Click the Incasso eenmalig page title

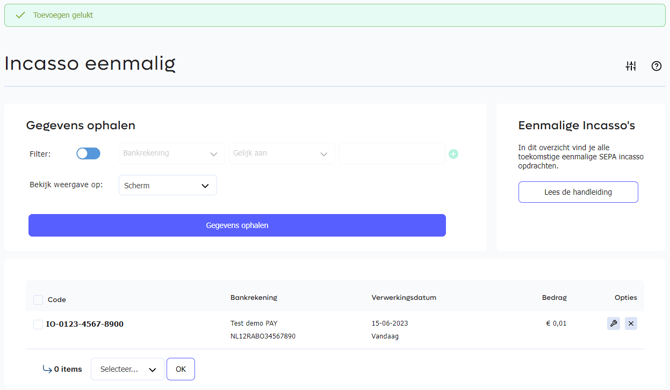coord(90,64)
